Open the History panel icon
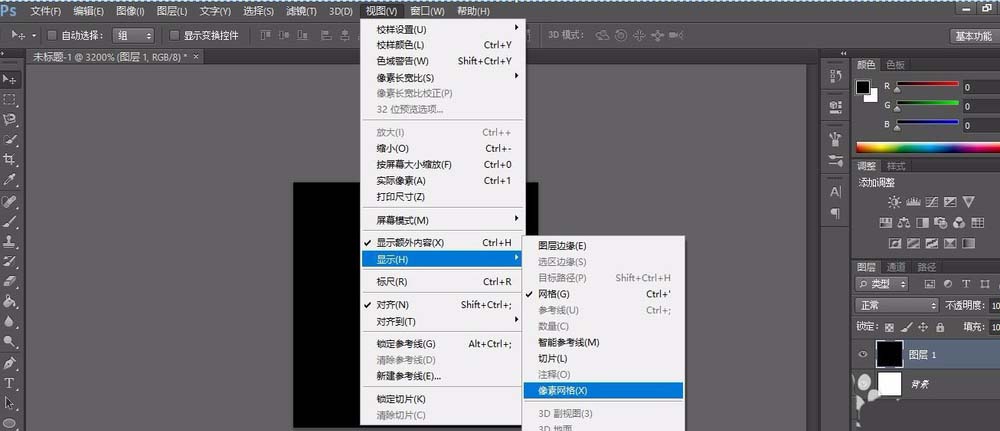 [x=835, y=77]
